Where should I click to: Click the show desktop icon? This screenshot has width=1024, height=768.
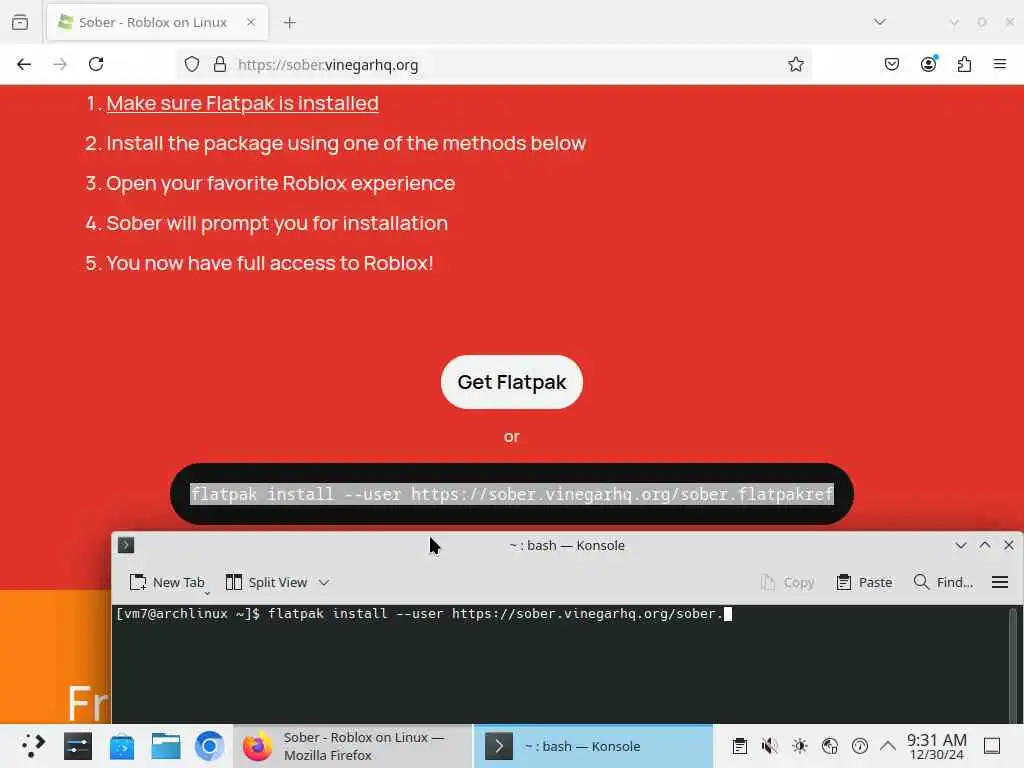point(992,746)
